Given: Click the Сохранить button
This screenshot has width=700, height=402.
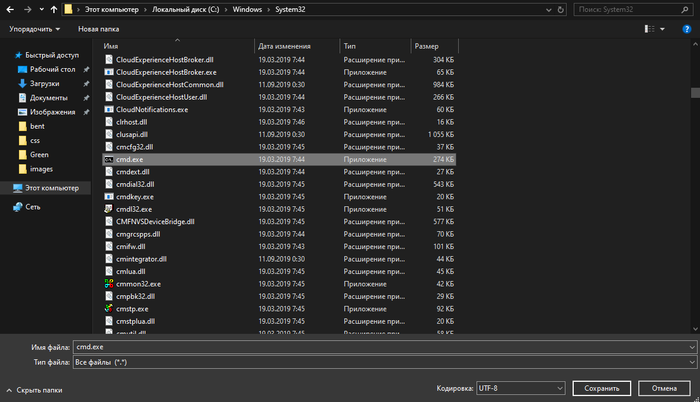Looking at the screenshot, I should [x=601, y=388].
